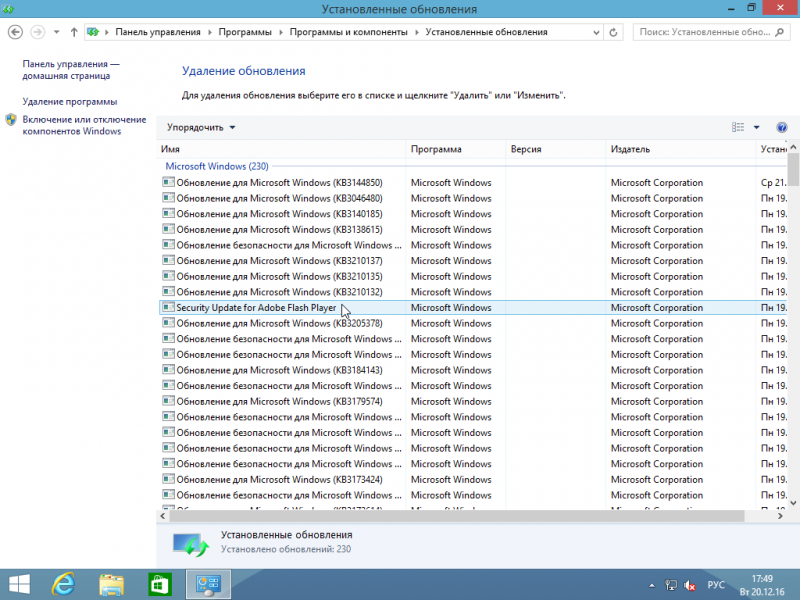Open Панель управления breadcrumb
Image resolution: width=800 pixels, height=600 pixels.
click(x=158, y=32)
